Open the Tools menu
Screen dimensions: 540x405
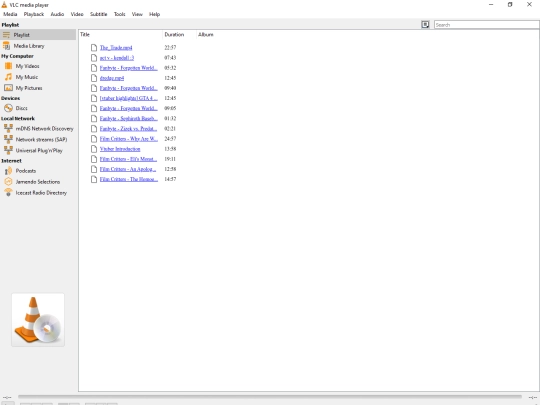click(x=120, y=14)
